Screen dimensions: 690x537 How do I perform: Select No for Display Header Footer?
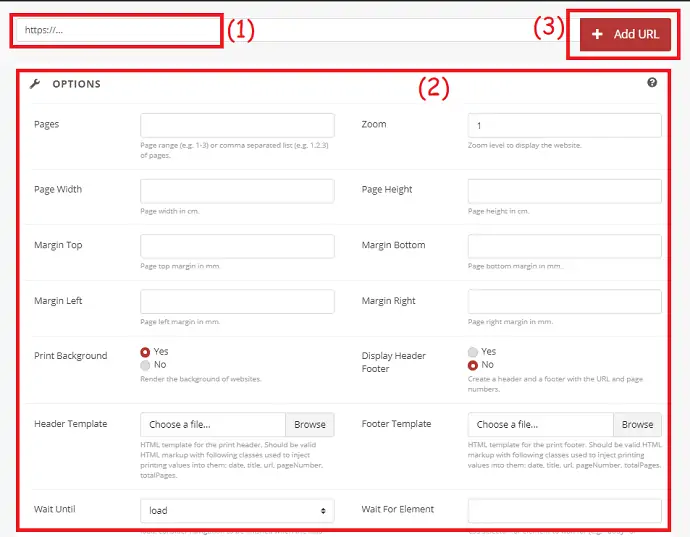[x=473, y=365]
